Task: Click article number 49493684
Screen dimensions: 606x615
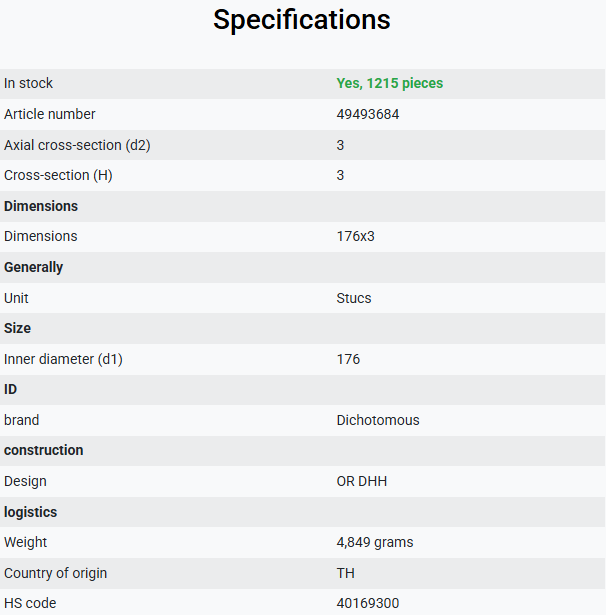Action: (368, 114)
